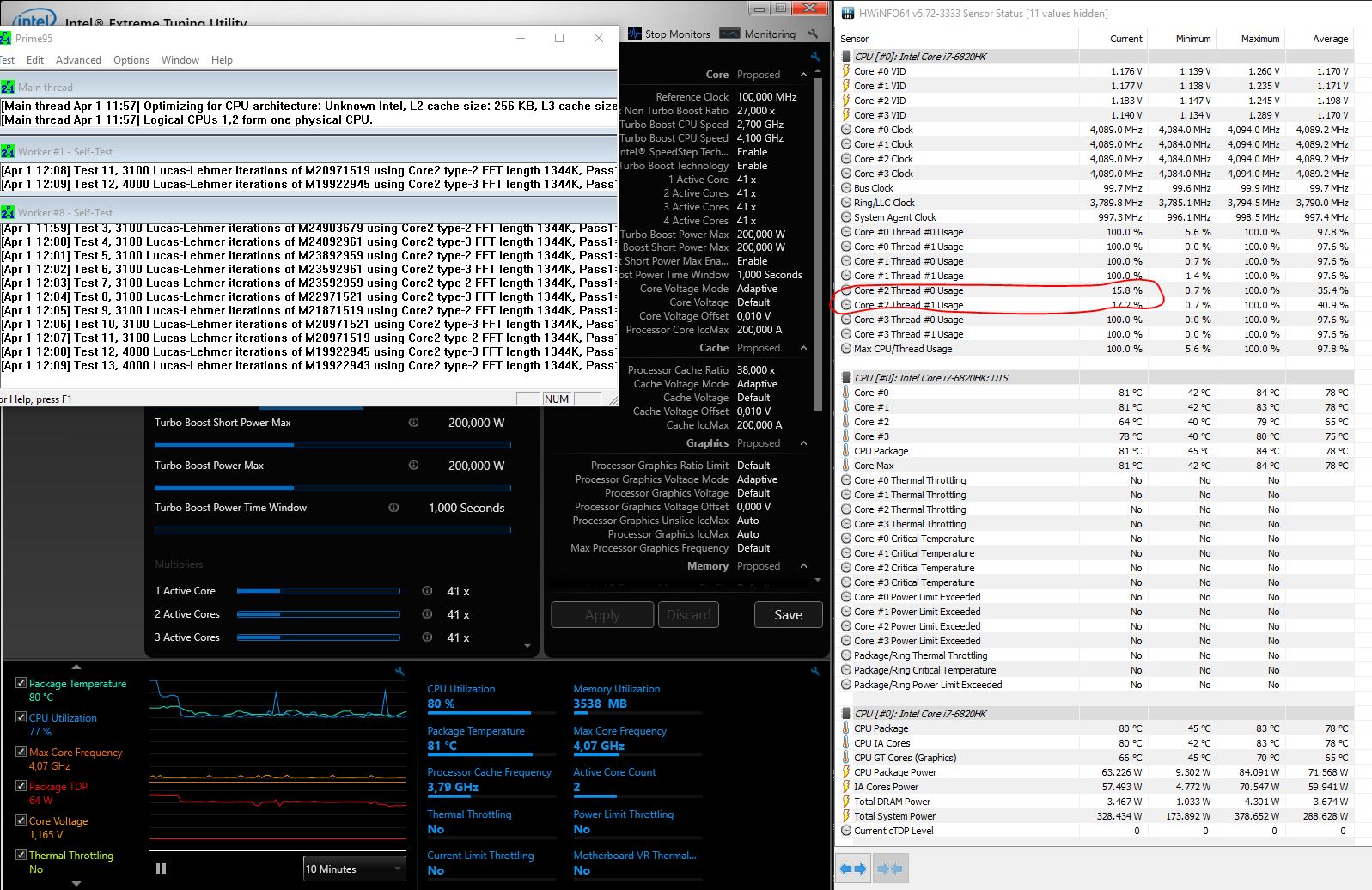
Task: Open wrench settings above the CPU Utilization tiles
Action: [814, 671]
